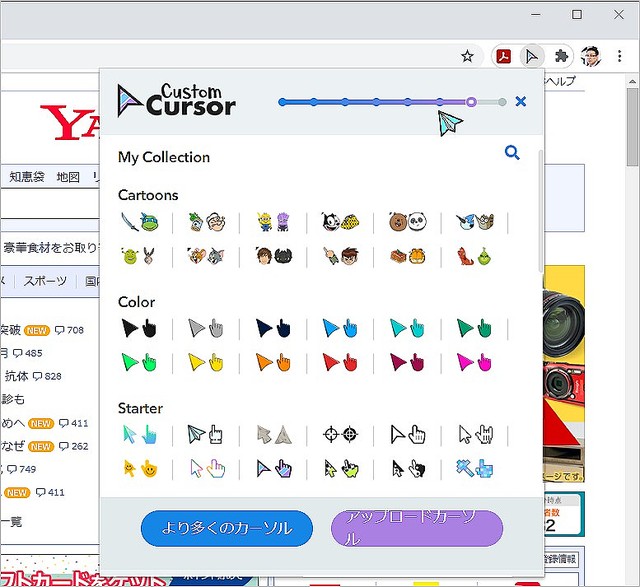Switch to the スポーツ news tab
The height and width of the screenshot is (587, 640).
pyautogui.click(x=45, y=281)
